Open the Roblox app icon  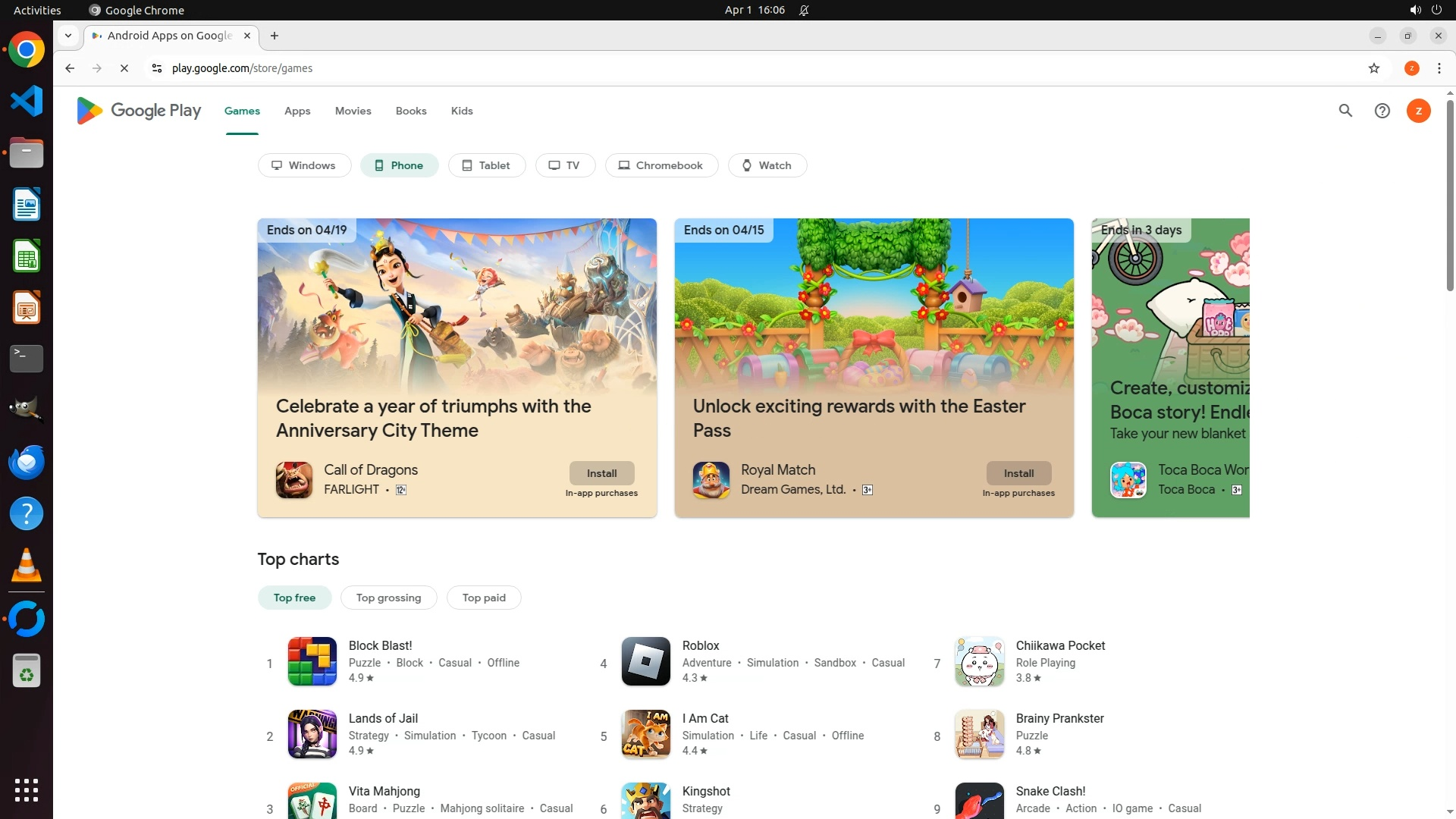click(x=645, y=661)
